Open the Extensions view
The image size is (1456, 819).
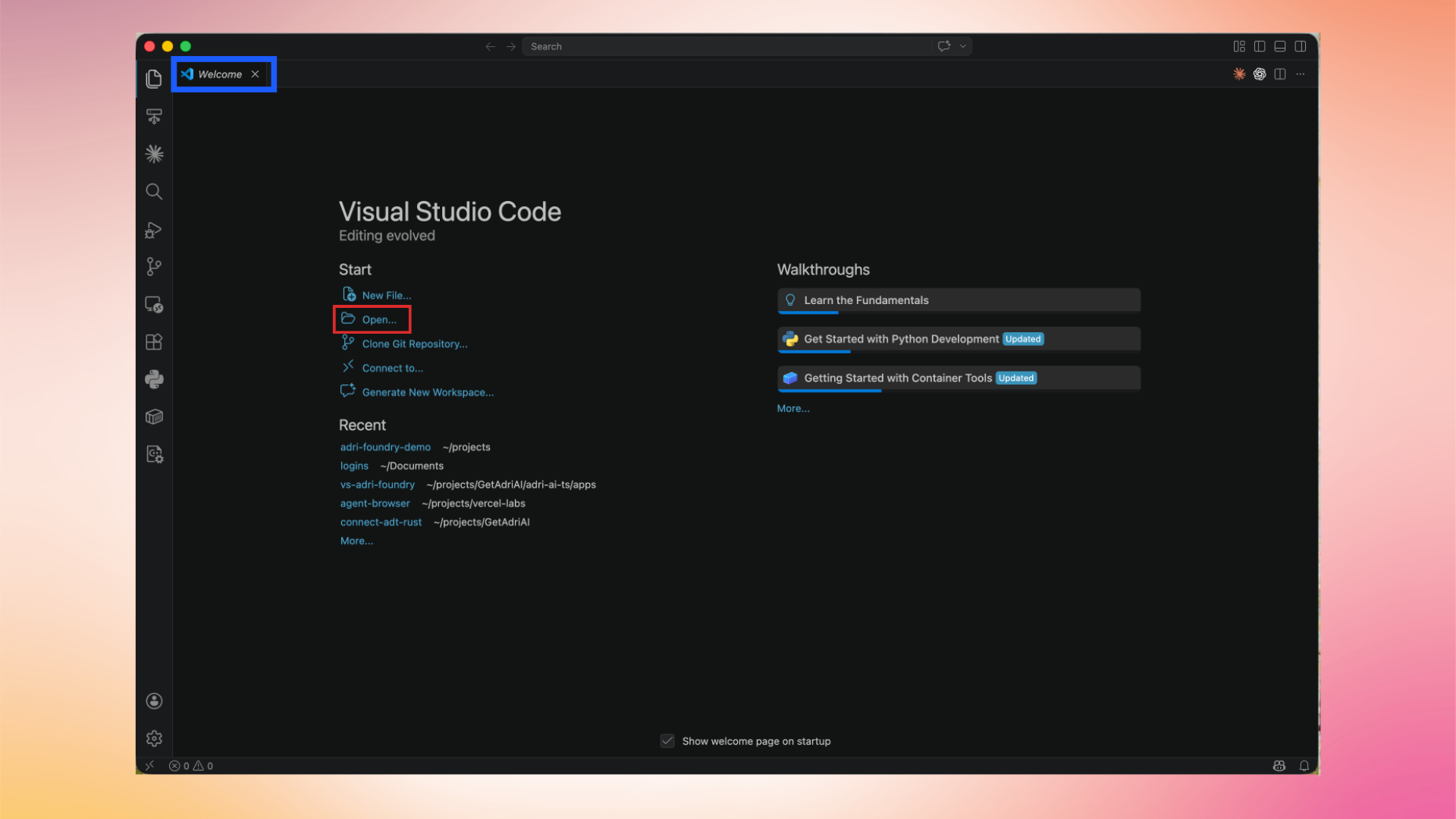pos(154,342)
